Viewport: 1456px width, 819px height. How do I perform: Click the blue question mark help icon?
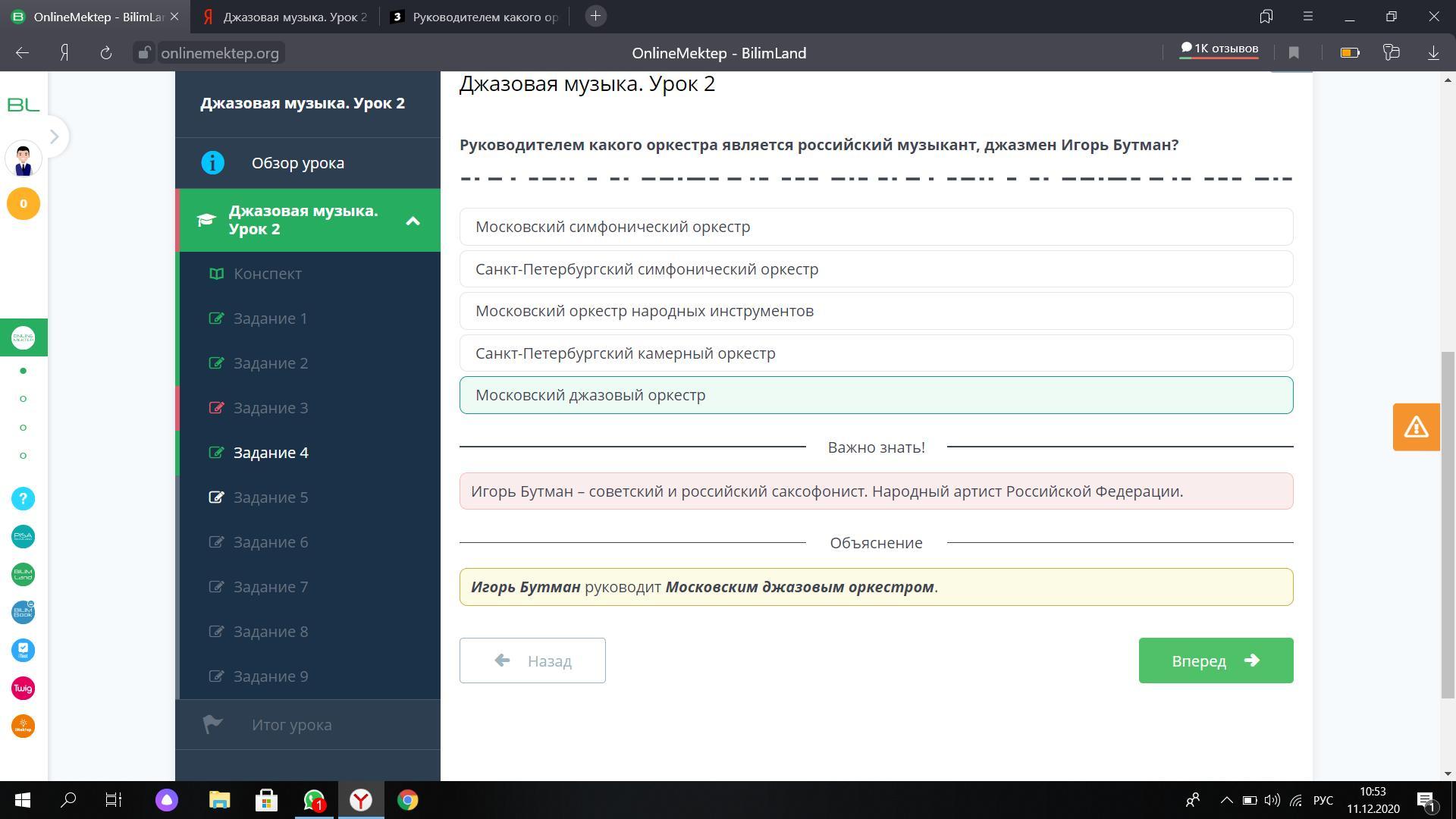coord(23,499)
